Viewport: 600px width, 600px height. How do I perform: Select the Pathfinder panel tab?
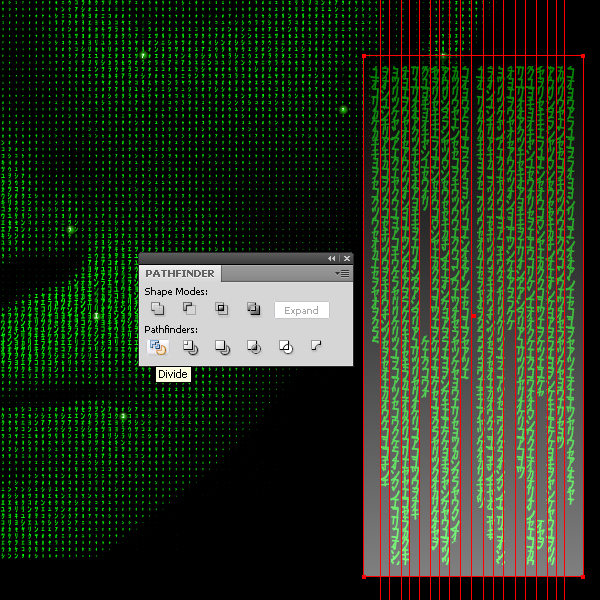point(180,274)
